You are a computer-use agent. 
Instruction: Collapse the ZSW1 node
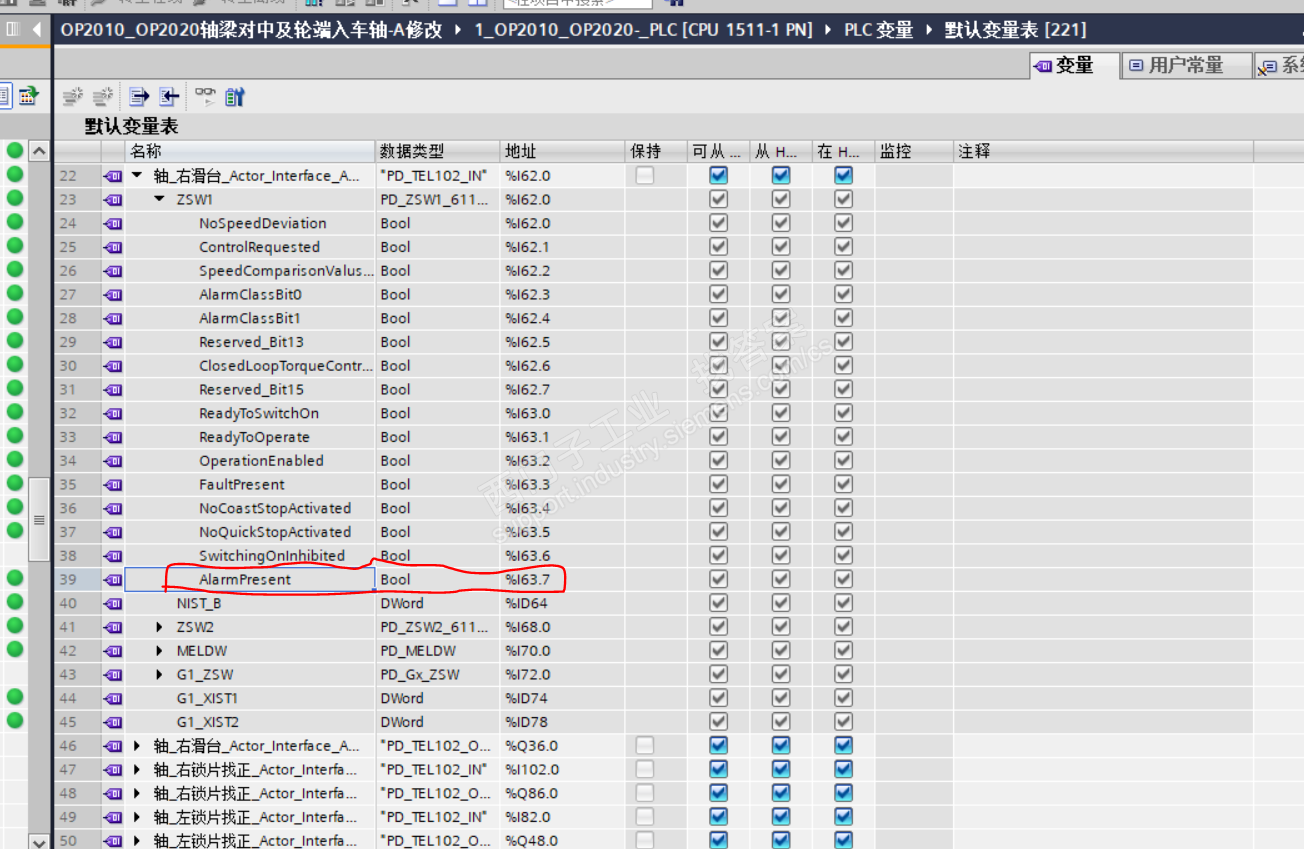(160, 200)
